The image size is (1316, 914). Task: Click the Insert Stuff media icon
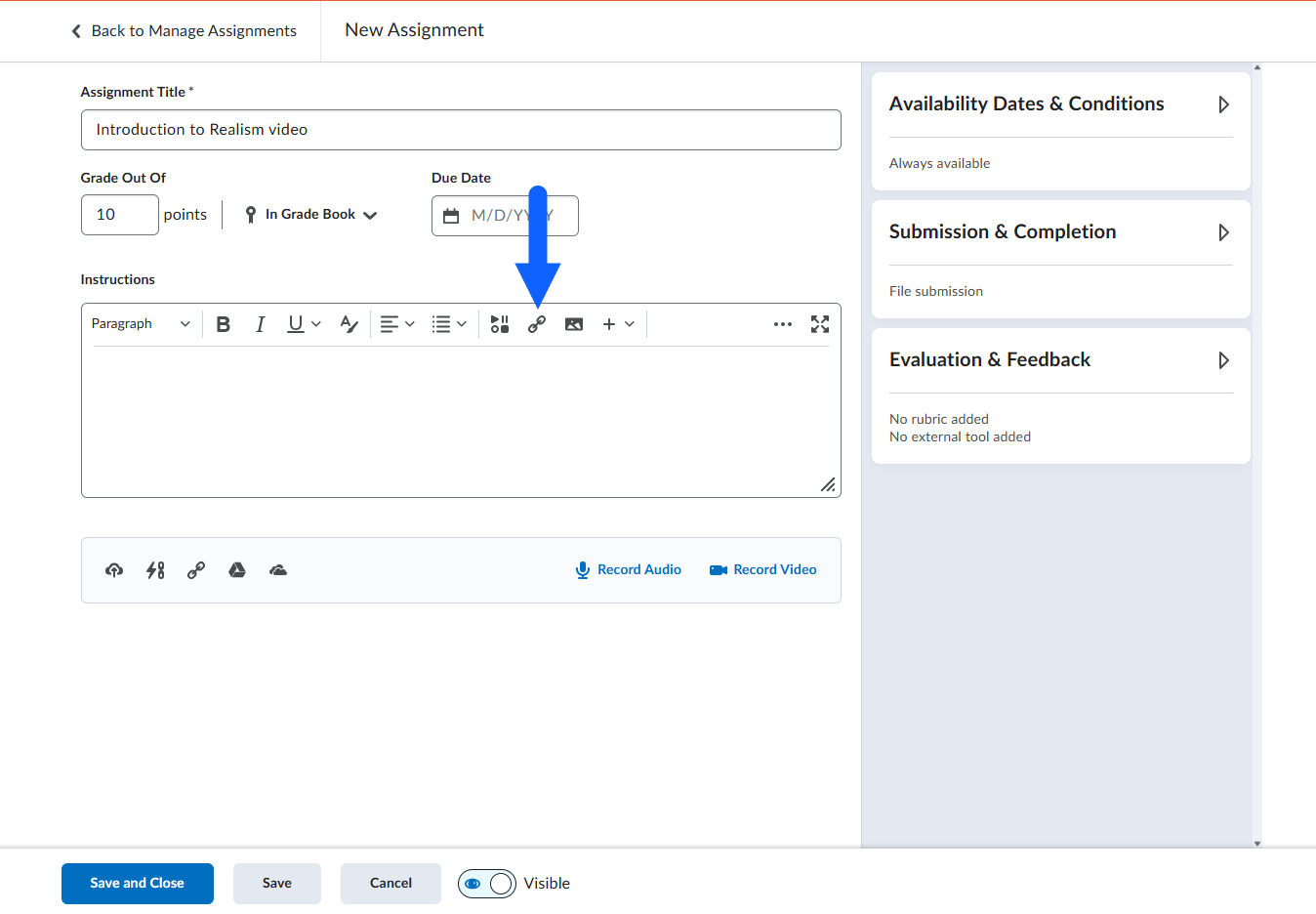[x=500, y=324]
